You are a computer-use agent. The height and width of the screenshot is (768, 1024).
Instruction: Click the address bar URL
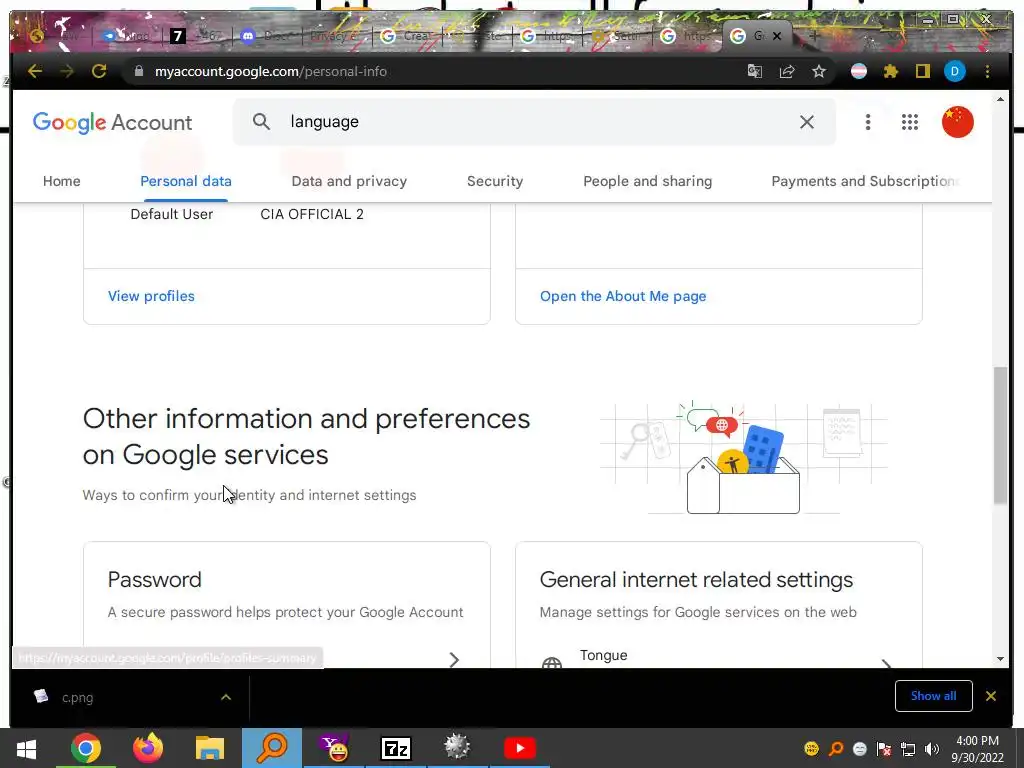(x=270, y=71)
